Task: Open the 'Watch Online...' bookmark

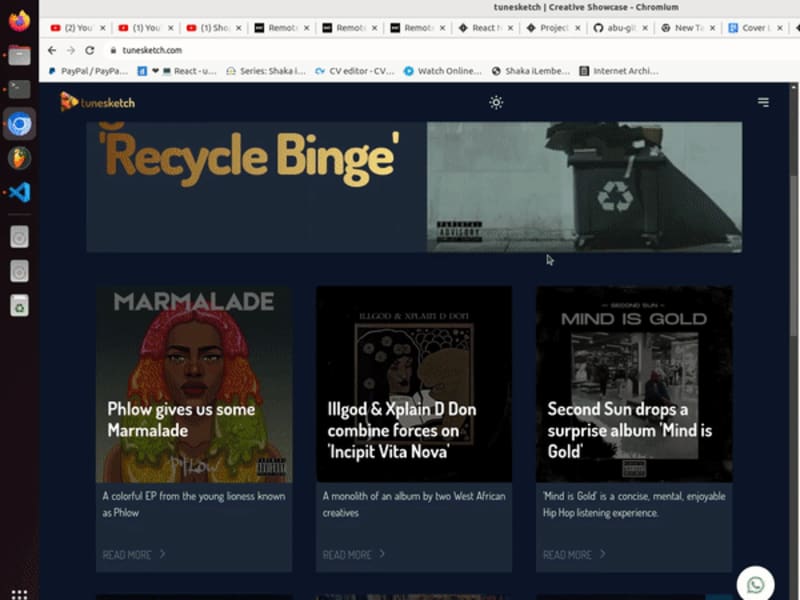Action: coord(443,71)
